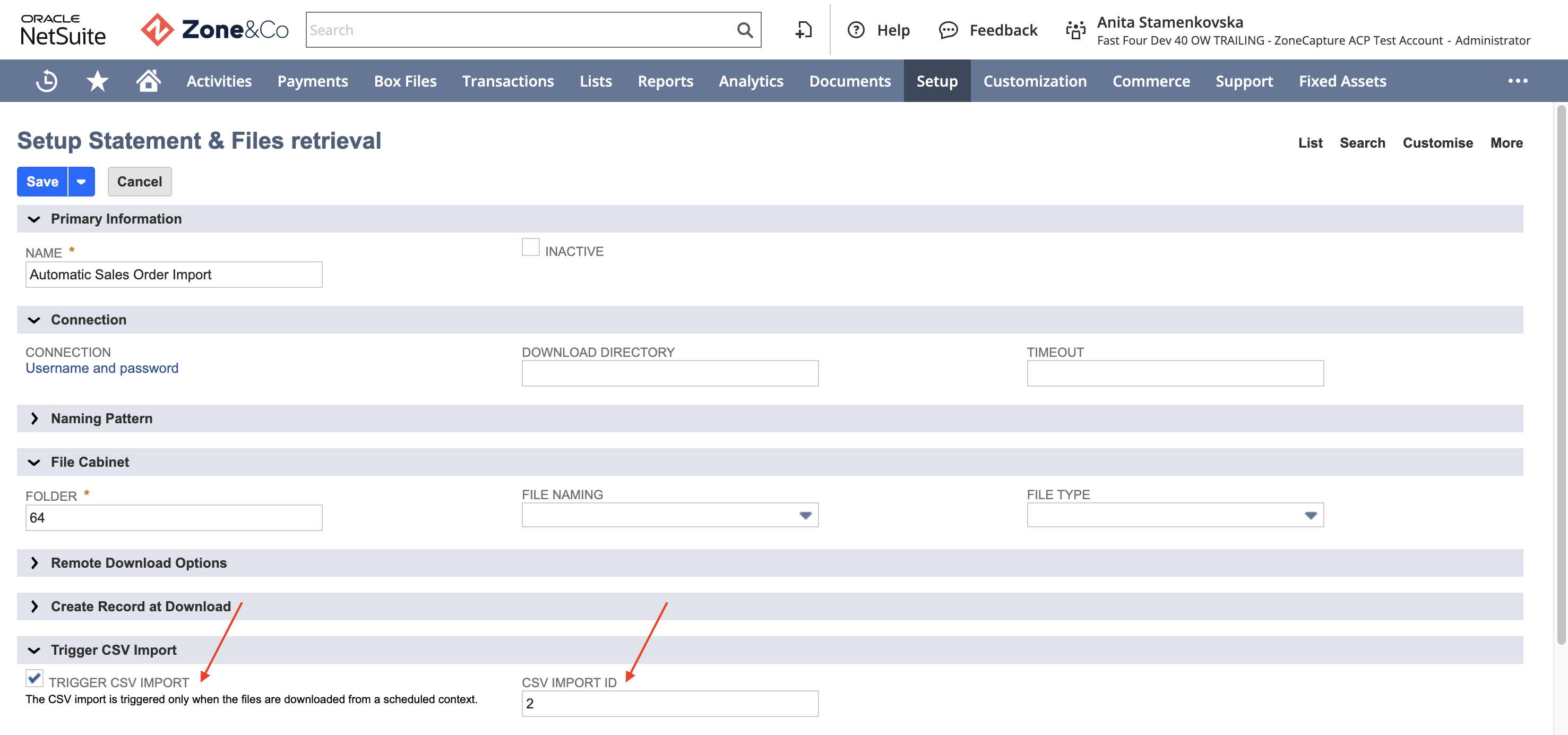
Task: Open the File Naming dropdown
Action: click(669, 515)
